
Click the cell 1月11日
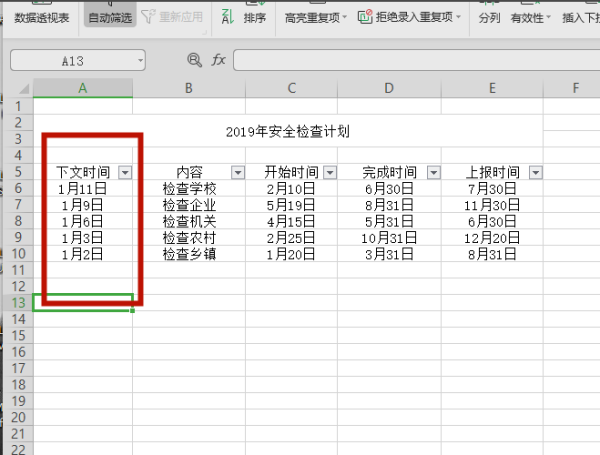tap(83, 189)
